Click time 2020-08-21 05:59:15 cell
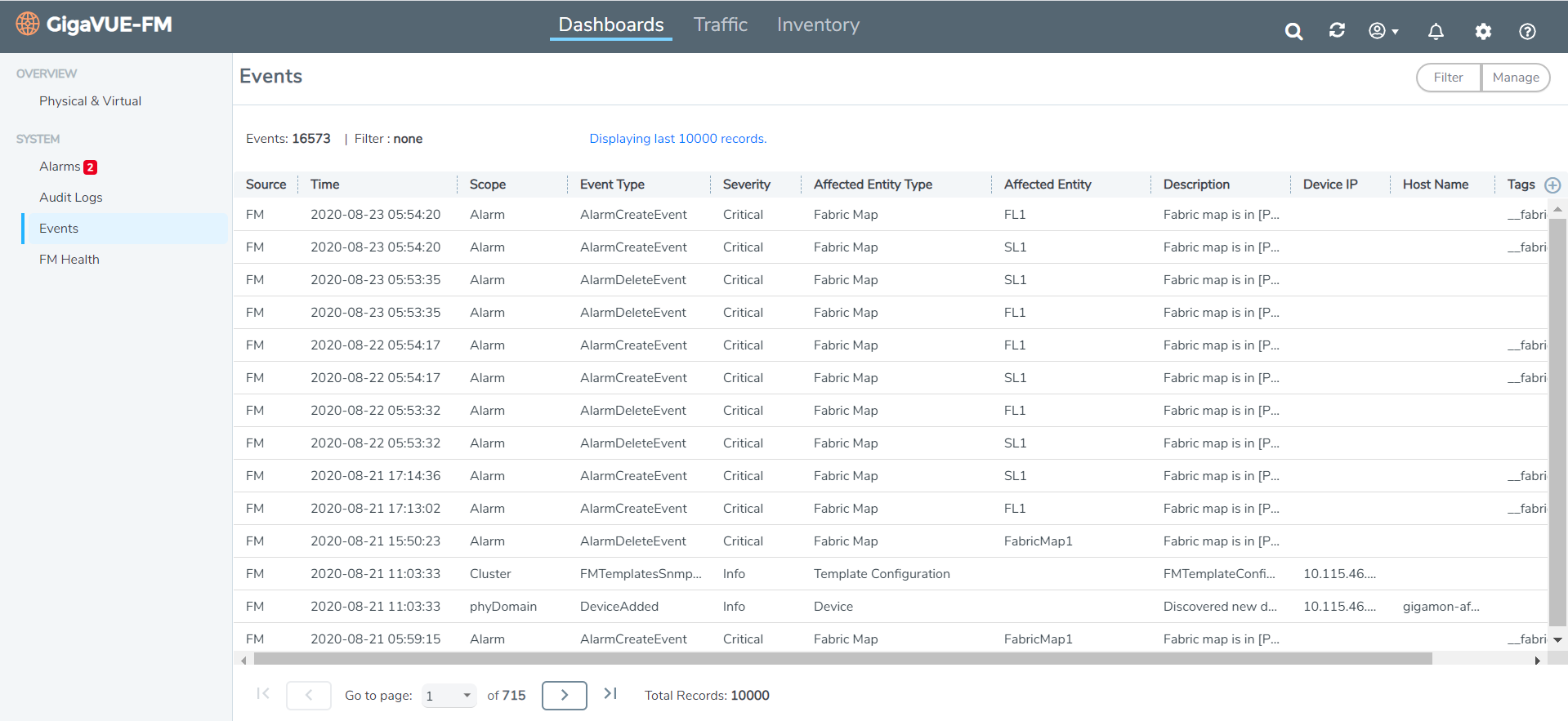1568x721 pixels. click(375, 639)
